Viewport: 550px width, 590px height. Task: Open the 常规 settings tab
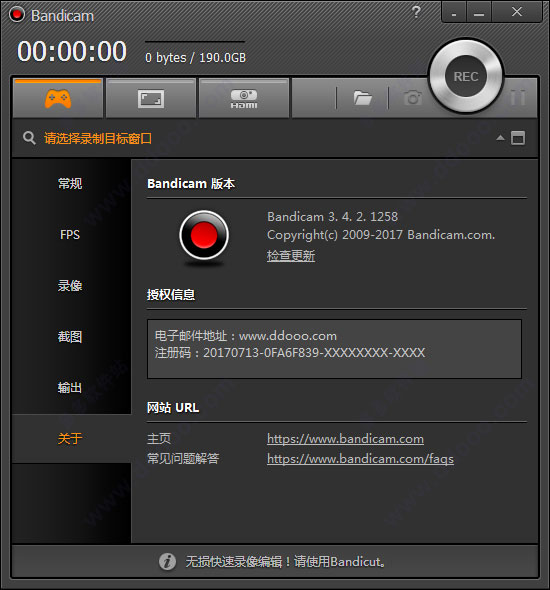point(70,184)
